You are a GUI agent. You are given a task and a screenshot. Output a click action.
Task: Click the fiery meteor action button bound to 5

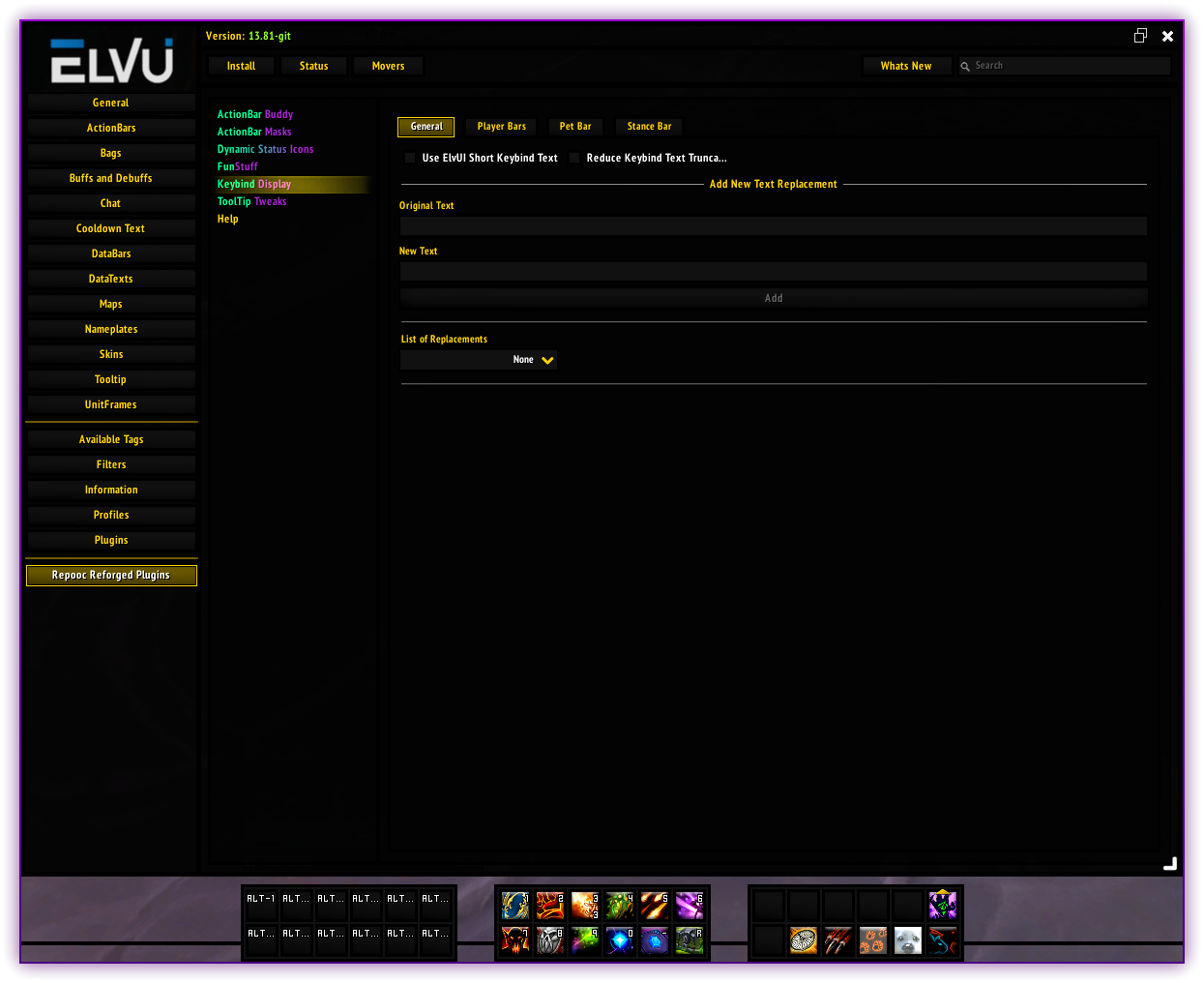pos(655,906)
